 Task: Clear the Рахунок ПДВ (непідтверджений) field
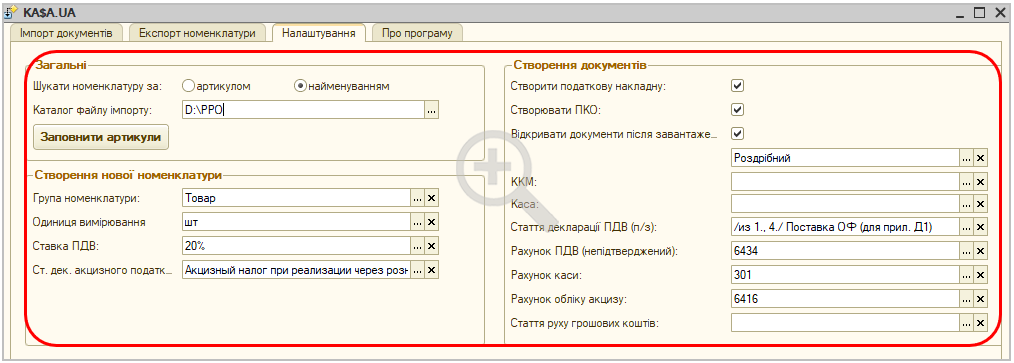tap(980, 250)
